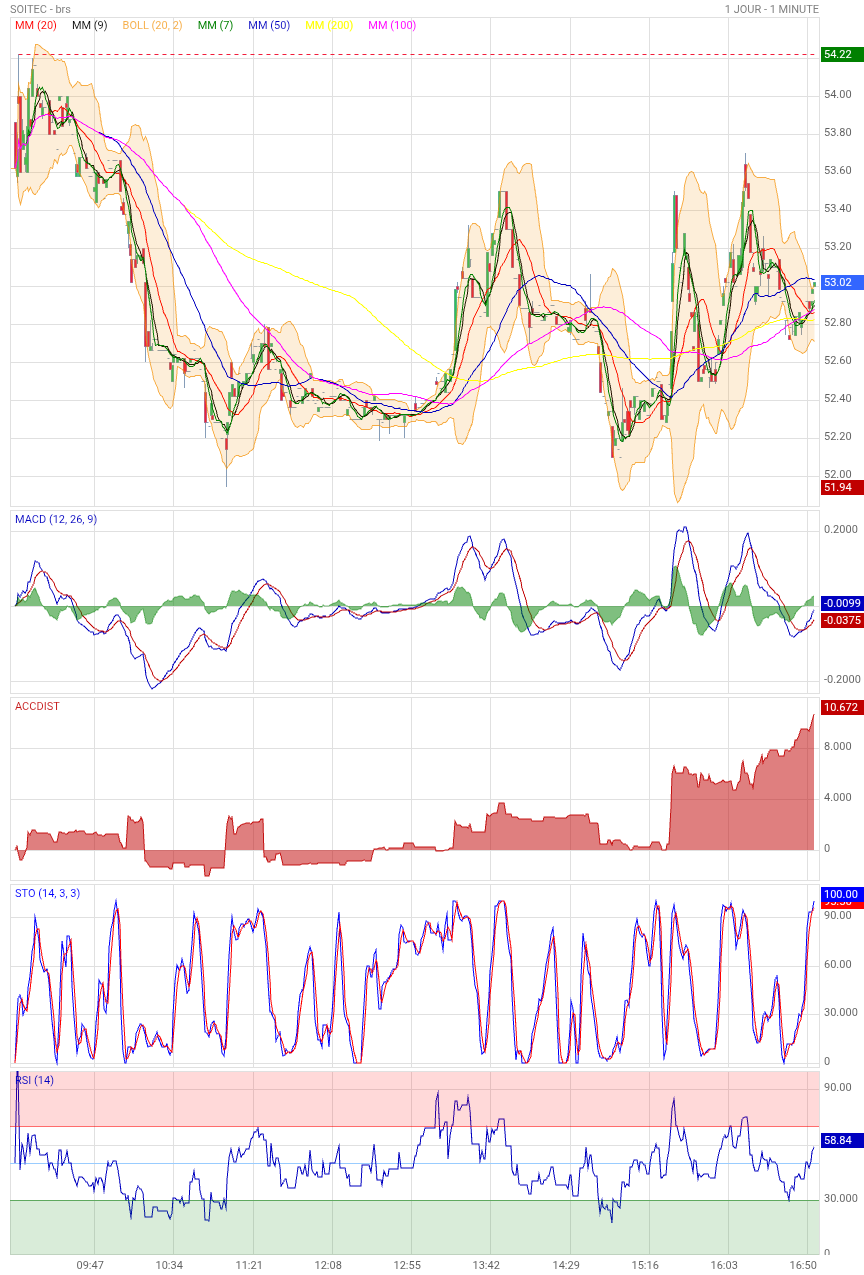Click the '1 JOUR - 1 MINUTE' timeframe label

[x=772, y=9]
